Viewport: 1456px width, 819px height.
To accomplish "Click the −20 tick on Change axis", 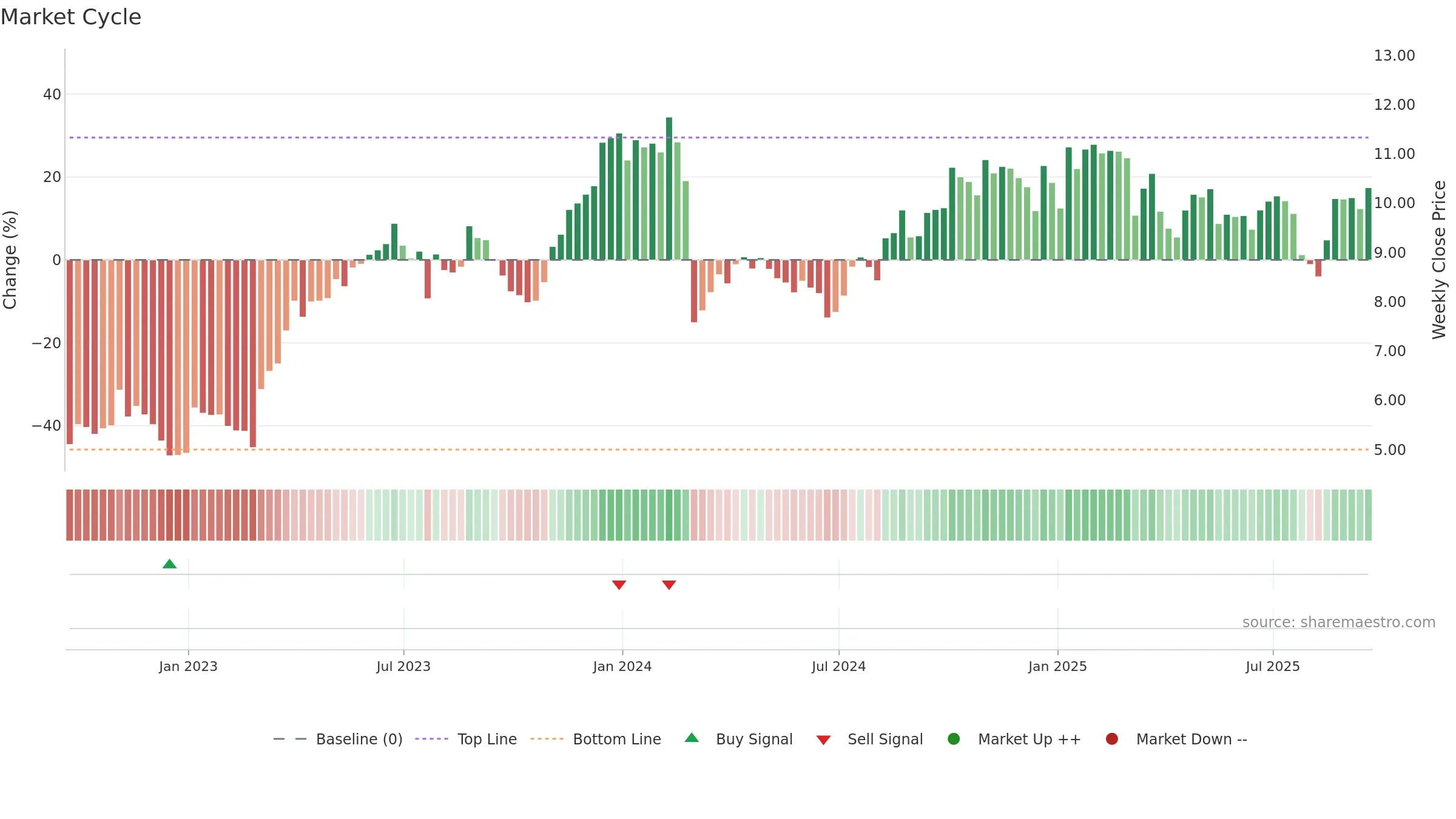I will 46,343.
